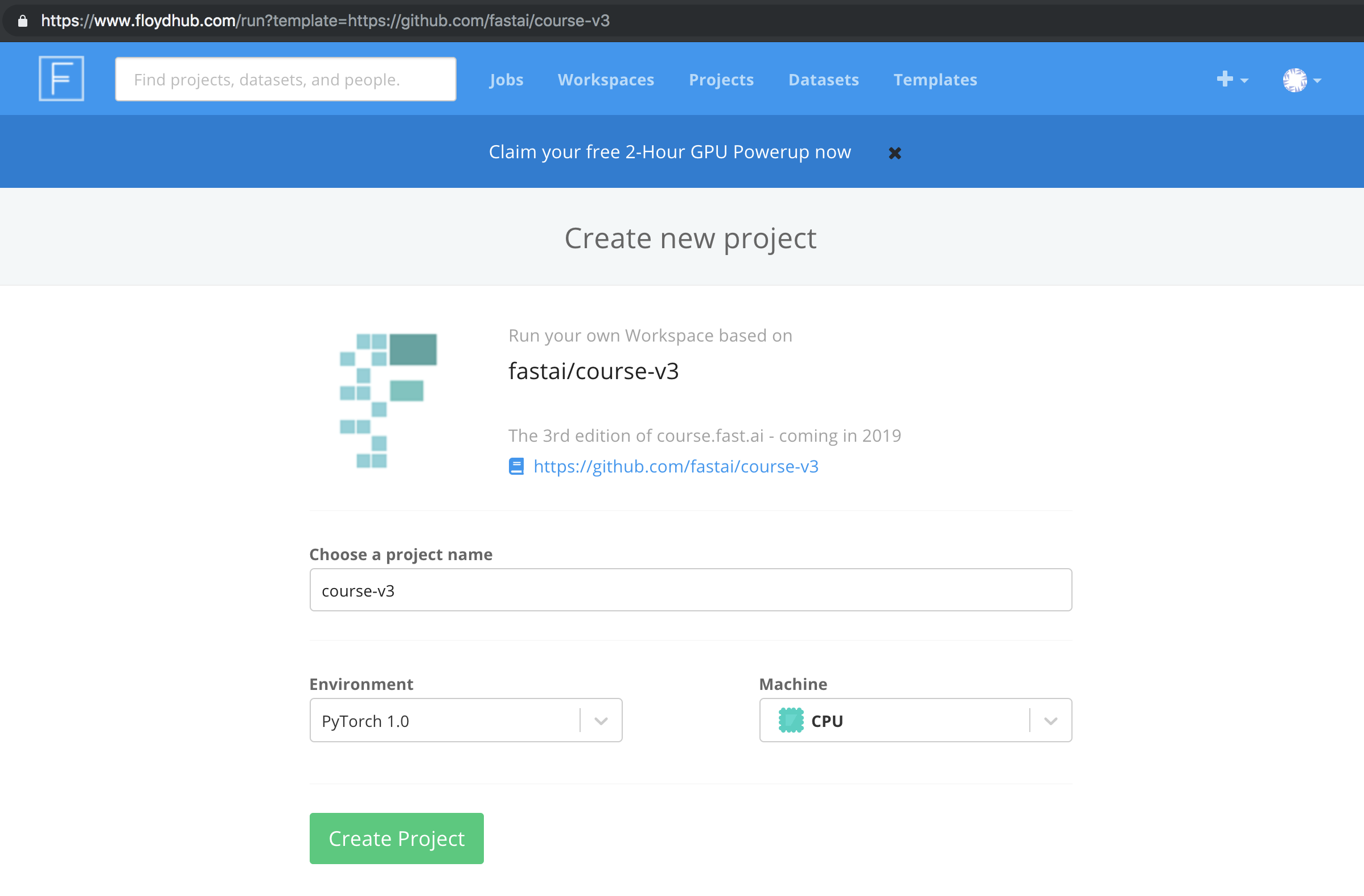Go to Workspaces in navigation
Screen dimensions: 1364x896
click(x=606, y=80)
